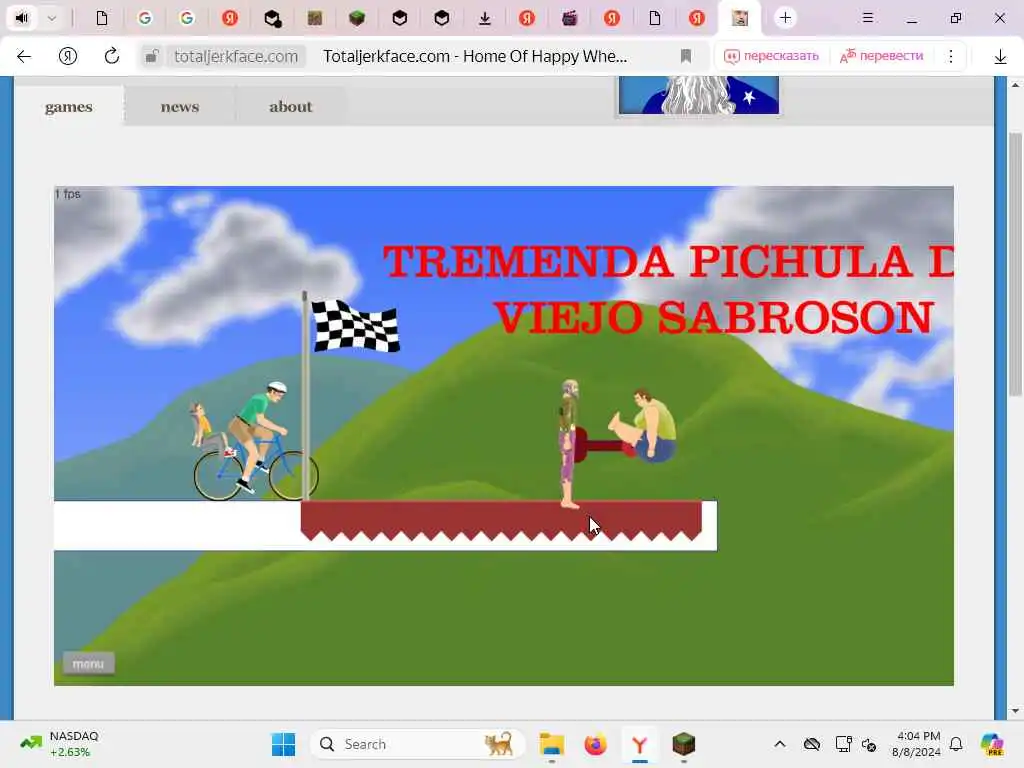Open Minecraft from the taskbar

(x=684, y=744)
